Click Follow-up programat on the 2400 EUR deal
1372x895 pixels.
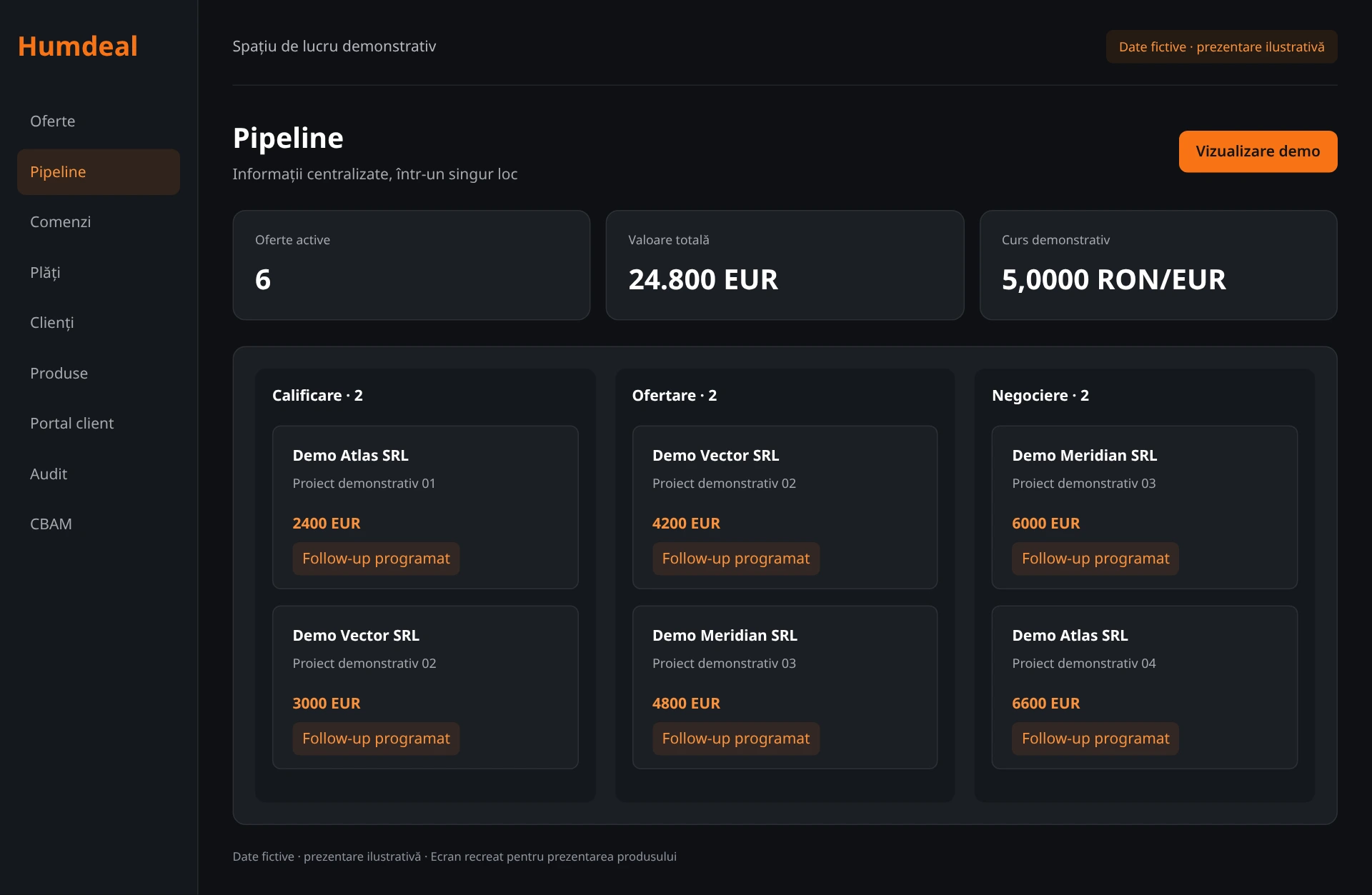(x=376, y=559)
